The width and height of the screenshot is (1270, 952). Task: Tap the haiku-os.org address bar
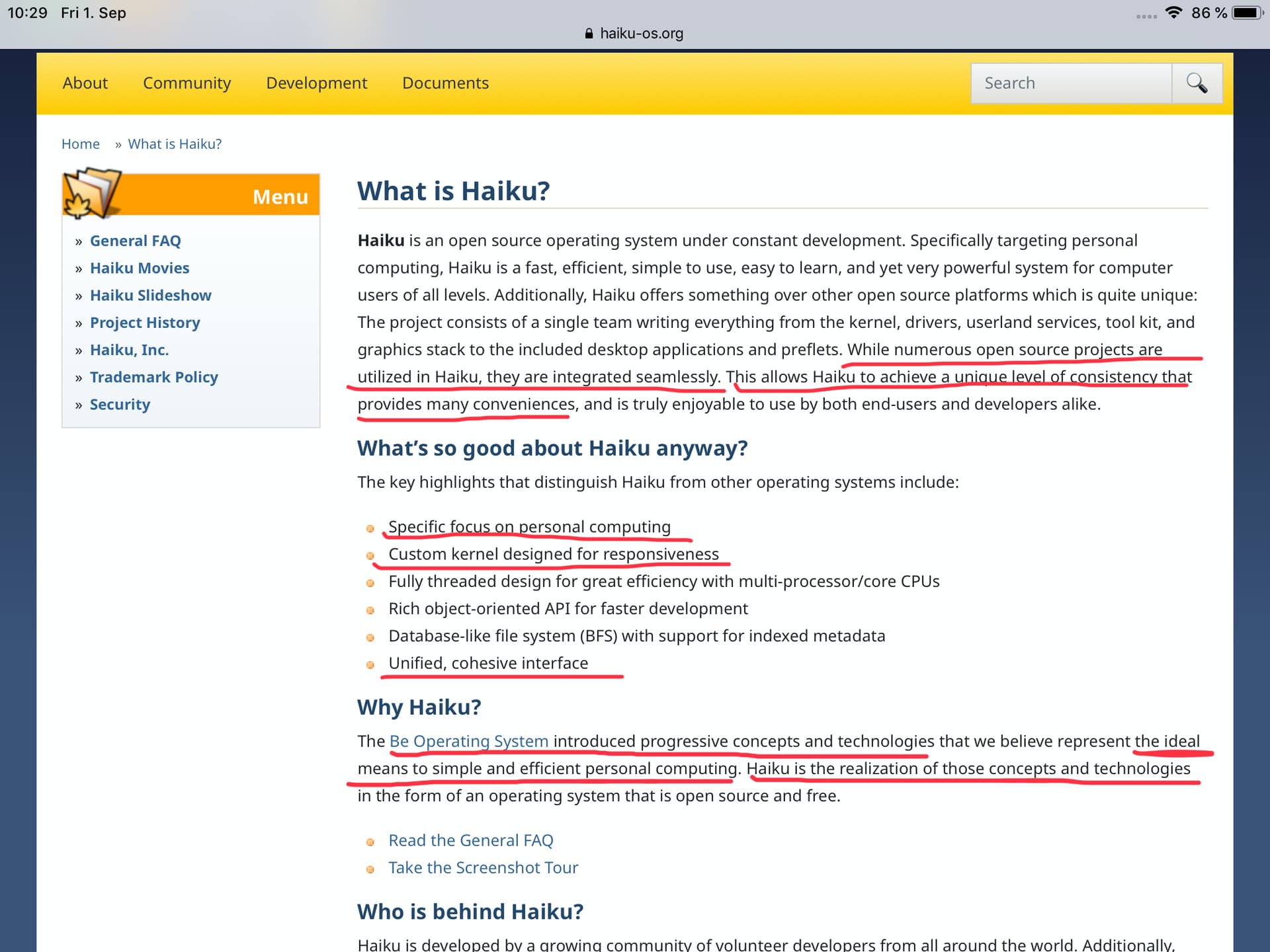tap(635, 33)
